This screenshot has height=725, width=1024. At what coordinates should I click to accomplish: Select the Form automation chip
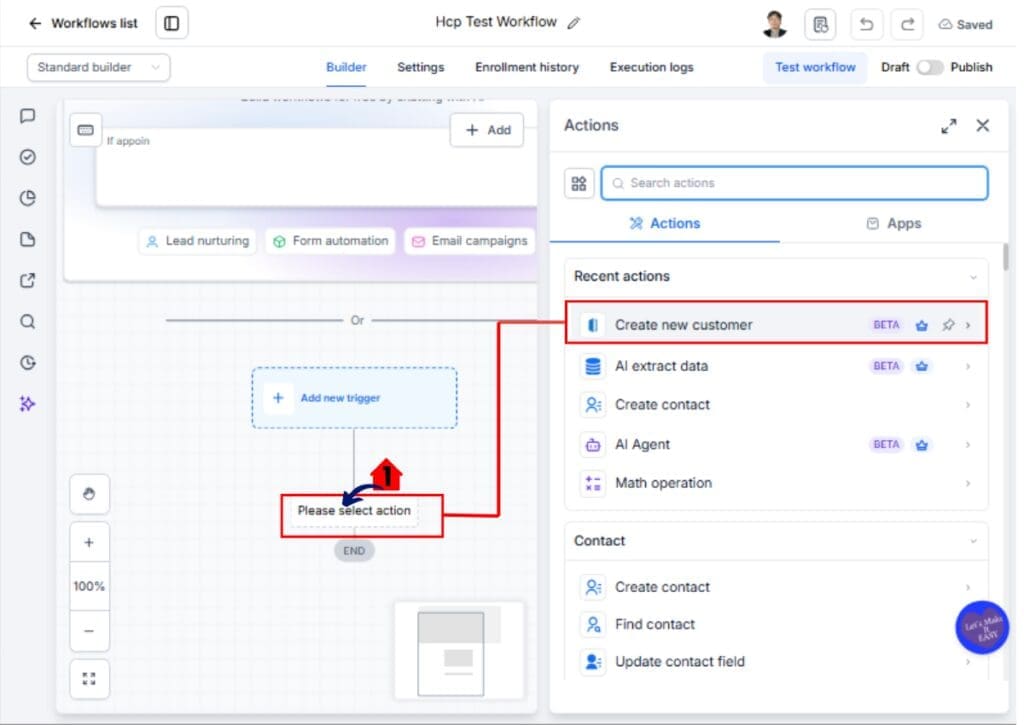(x=330, y=241)
